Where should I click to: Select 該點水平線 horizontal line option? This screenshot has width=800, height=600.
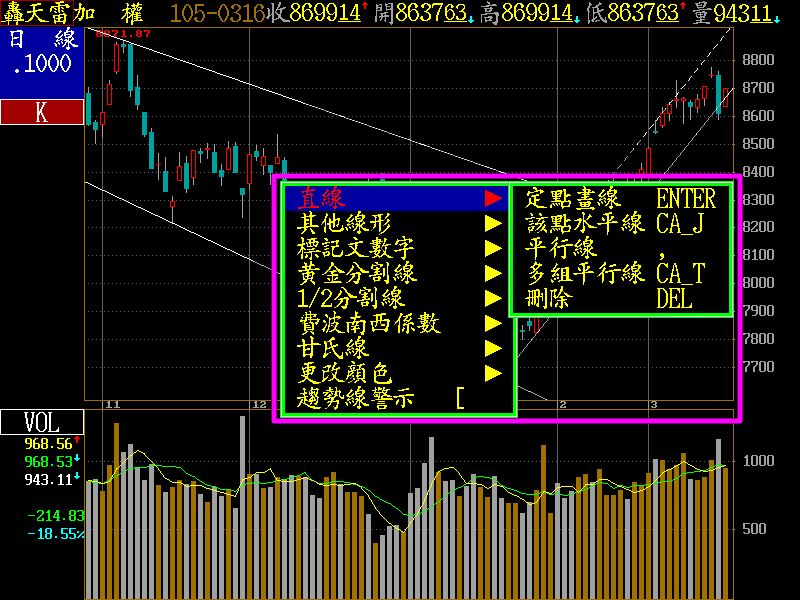(585, 223)
